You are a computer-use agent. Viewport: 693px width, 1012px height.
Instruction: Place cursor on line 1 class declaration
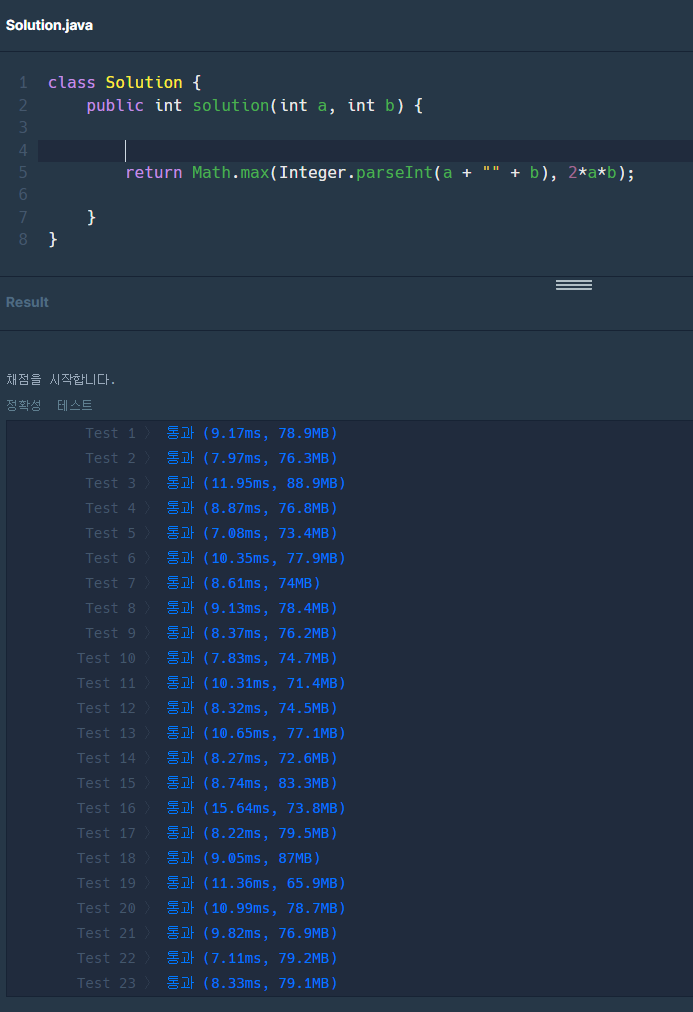point(125,83)
